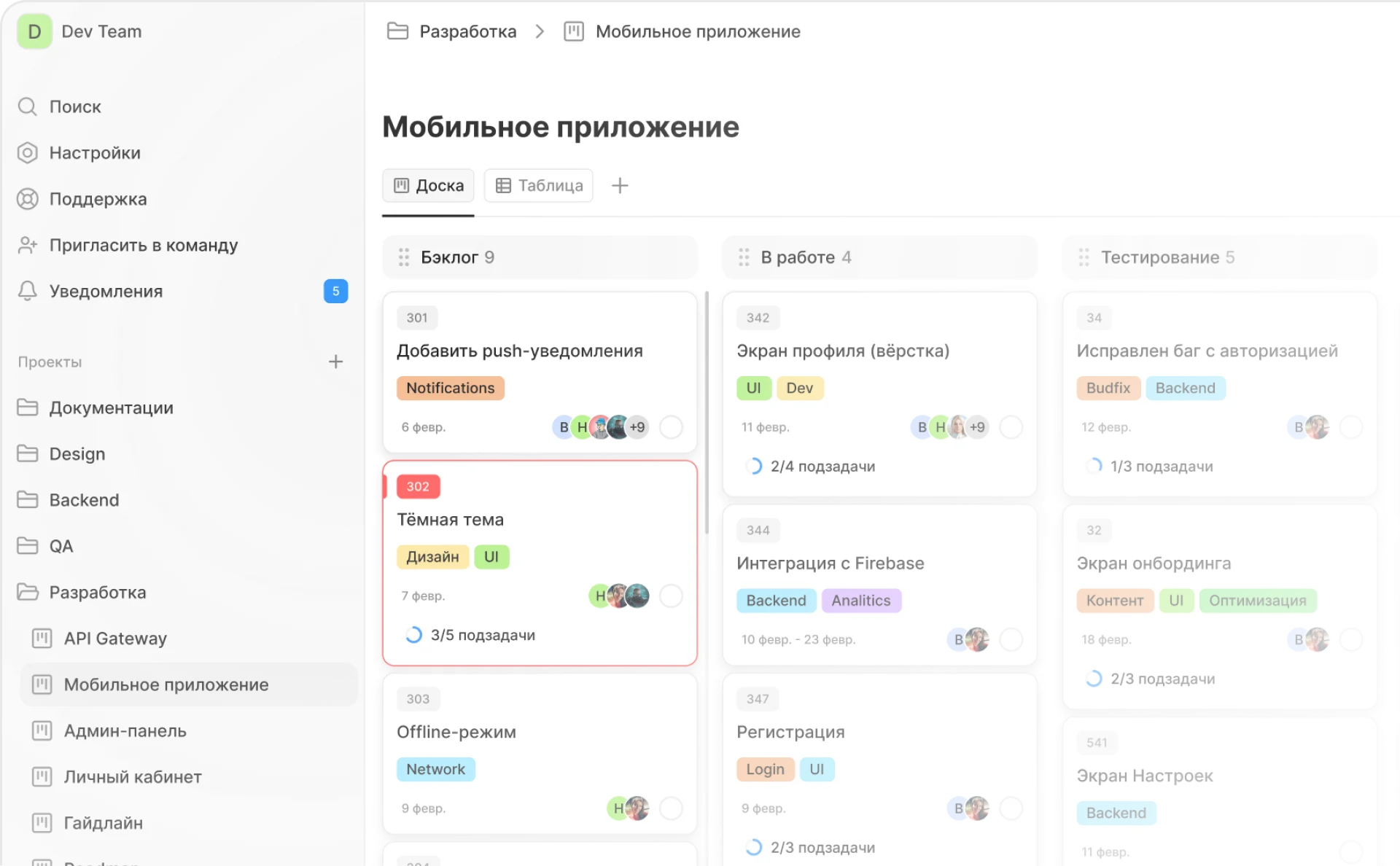Mark task 342 Экран профиля as complete
This screenshot has height=866, width=1400.
pos(1011,427)
